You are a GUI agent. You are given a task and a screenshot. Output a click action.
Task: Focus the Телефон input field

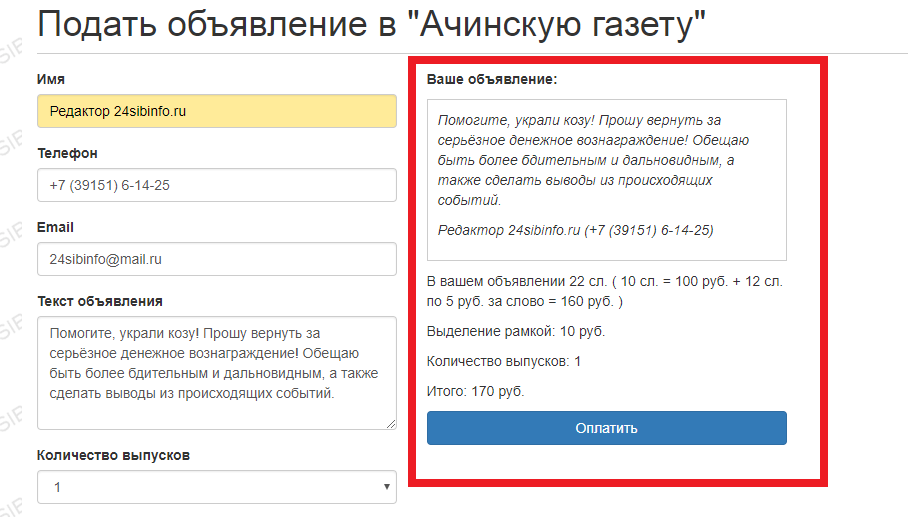pyautogui.click(x=217, y=185)
